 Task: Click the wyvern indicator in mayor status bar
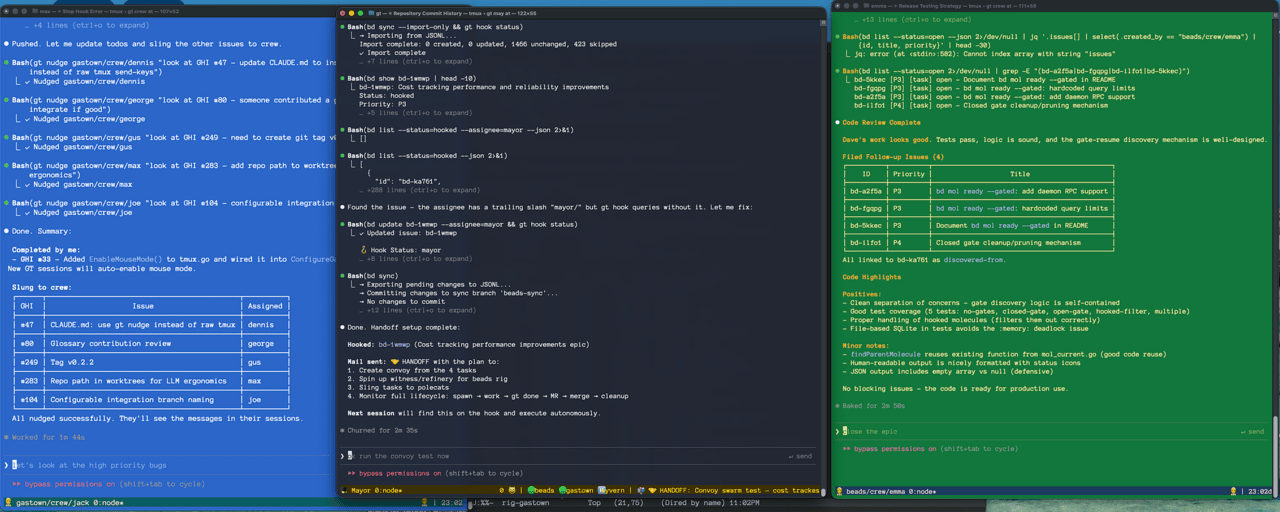(x=610, y=491)
